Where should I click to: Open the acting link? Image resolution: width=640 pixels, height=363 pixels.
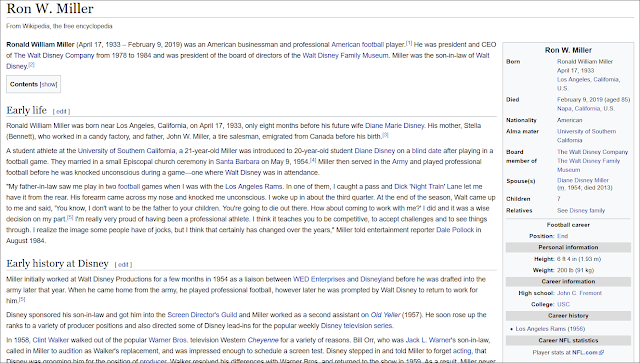(x=462, y=351)
